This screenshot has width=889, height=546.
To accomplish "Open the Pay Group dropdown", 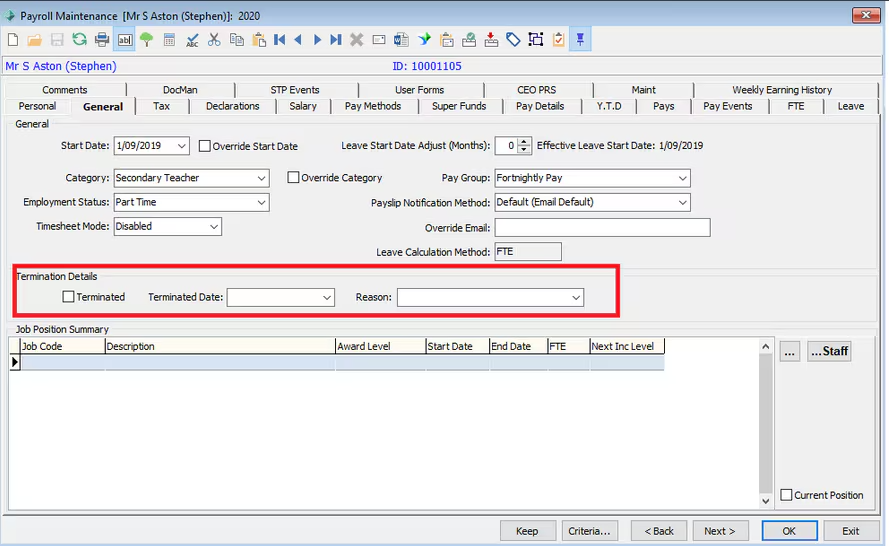I will point(683,178).
